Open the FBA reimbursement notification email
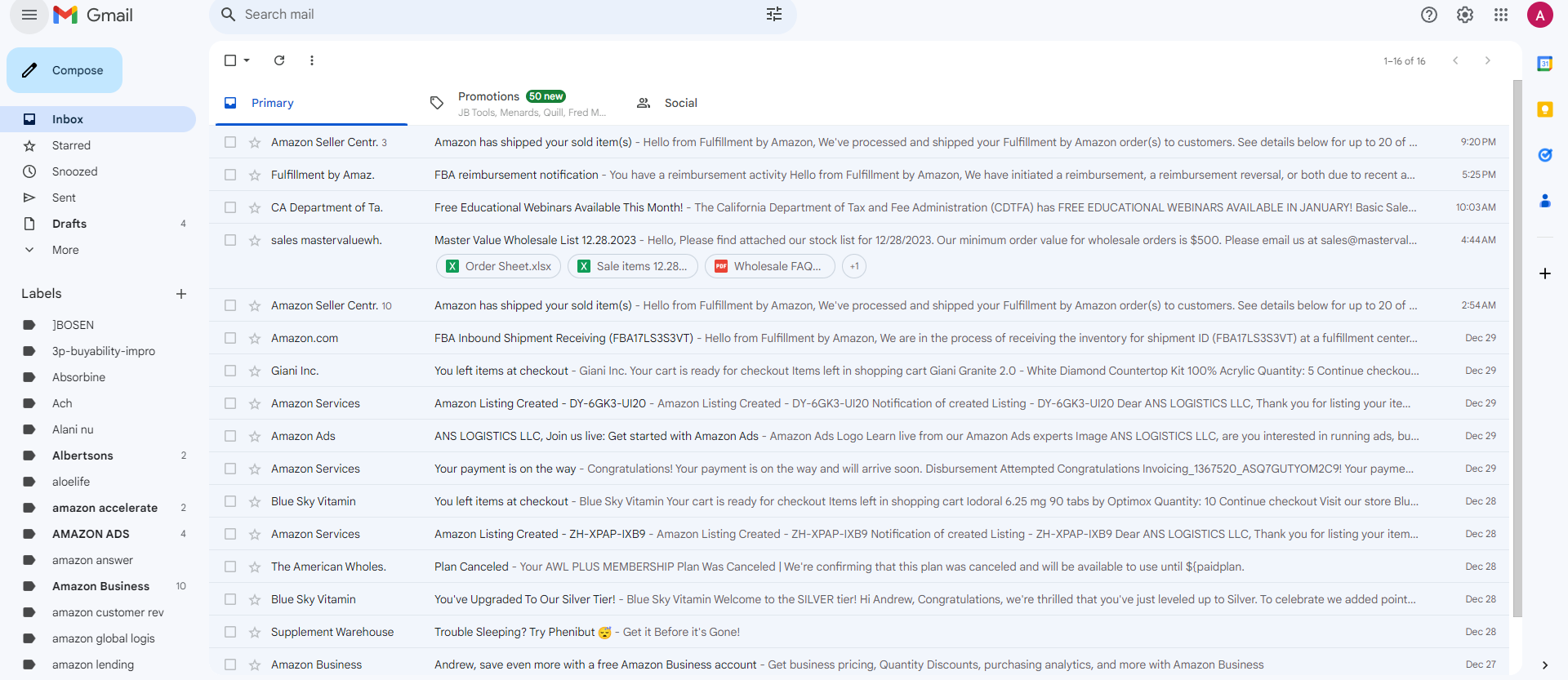 pos(859,175)
